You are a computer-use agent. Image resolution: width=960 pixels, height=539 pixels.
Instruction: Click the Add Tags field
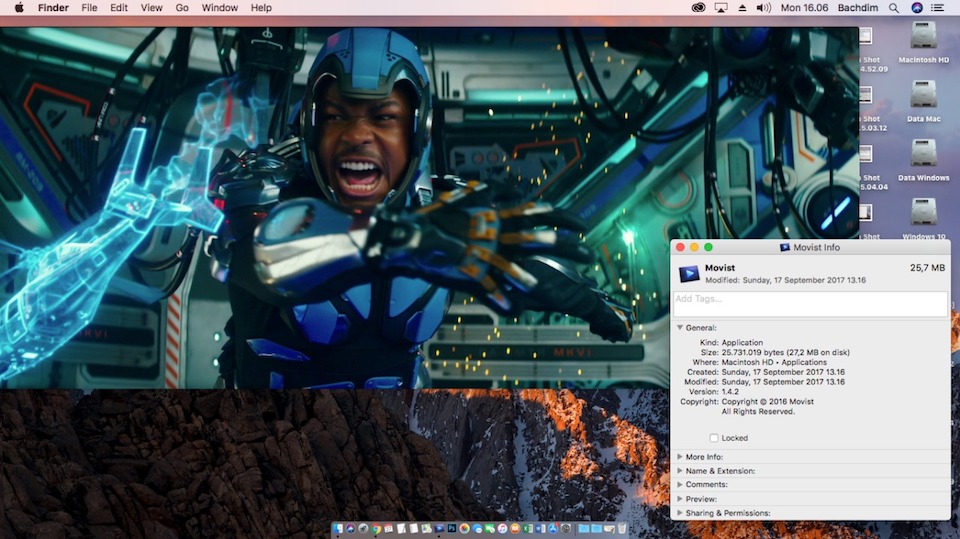tap(810, 304)
